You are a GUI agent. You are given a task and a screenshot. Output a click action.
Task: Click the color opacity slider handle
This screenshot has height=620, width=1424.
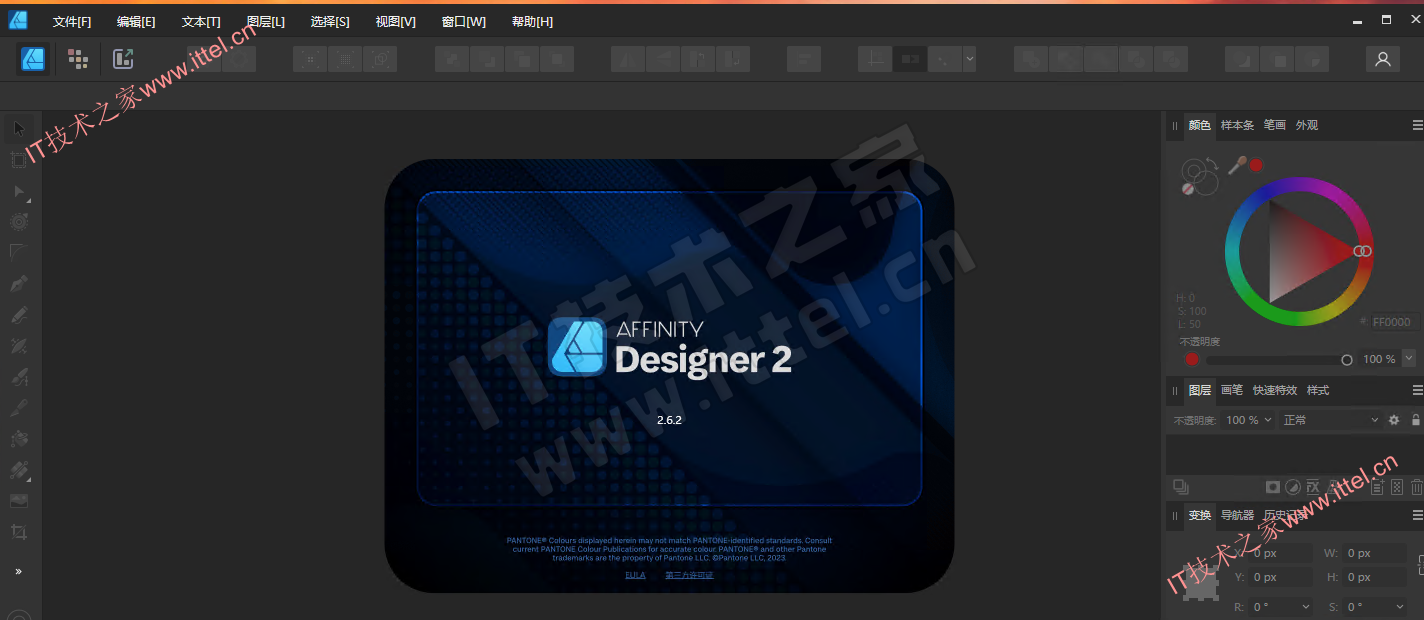[1347, 359]
